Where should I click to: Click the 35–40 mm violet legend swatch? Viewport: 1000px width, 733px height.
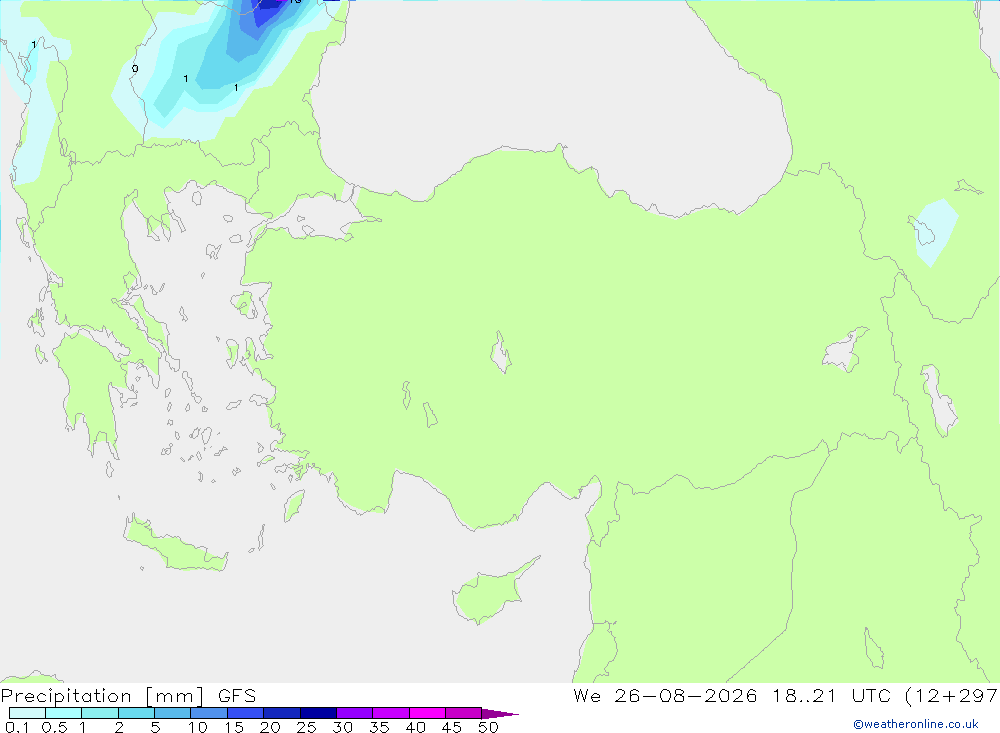390,713
